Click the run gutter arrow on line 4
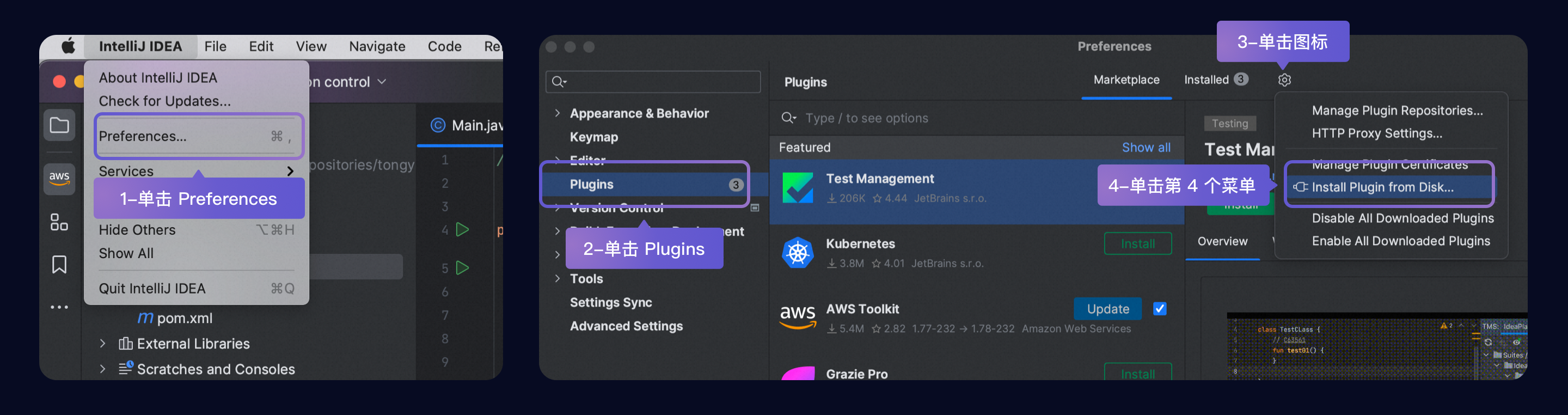Screen dimensions: 1568x415 tap(463, 229)
